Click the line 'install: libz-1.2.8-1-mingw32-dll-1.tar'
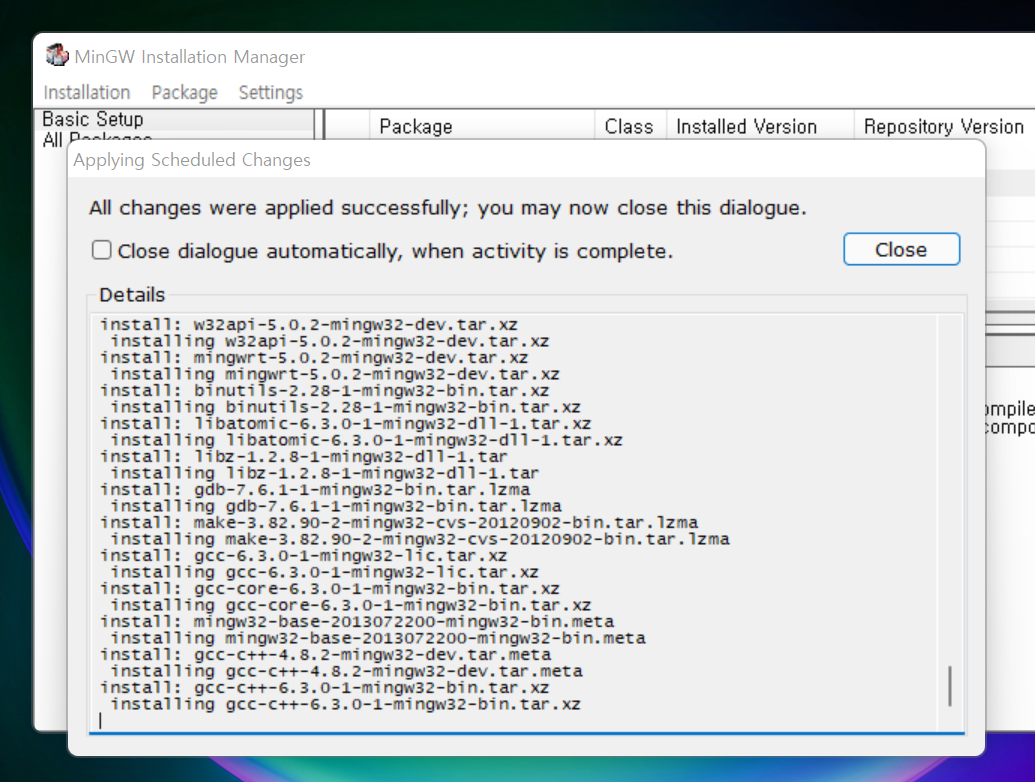Screen dimensions: 1035x782 (x=304, y=457)
